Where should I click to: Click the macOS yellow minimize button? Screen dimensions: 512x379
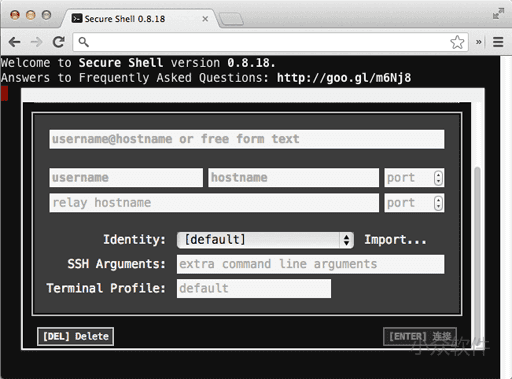(x=31, y=15)
